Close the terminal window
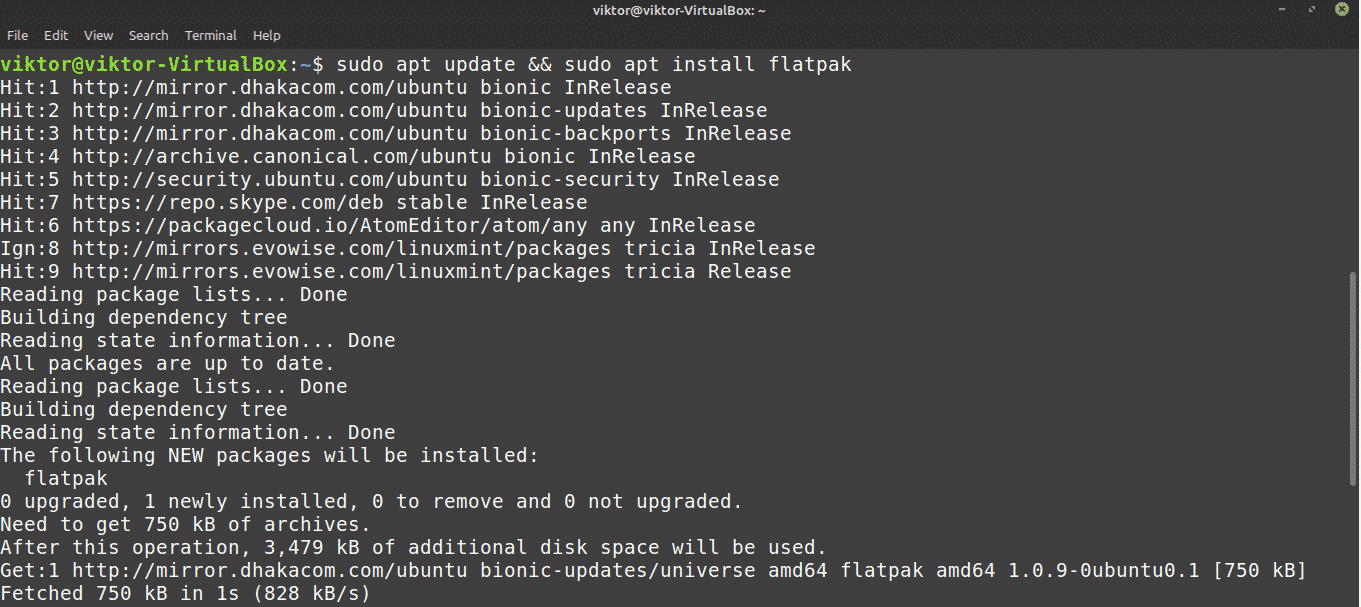The image size is (1361, 607). tap(1341, 10)
